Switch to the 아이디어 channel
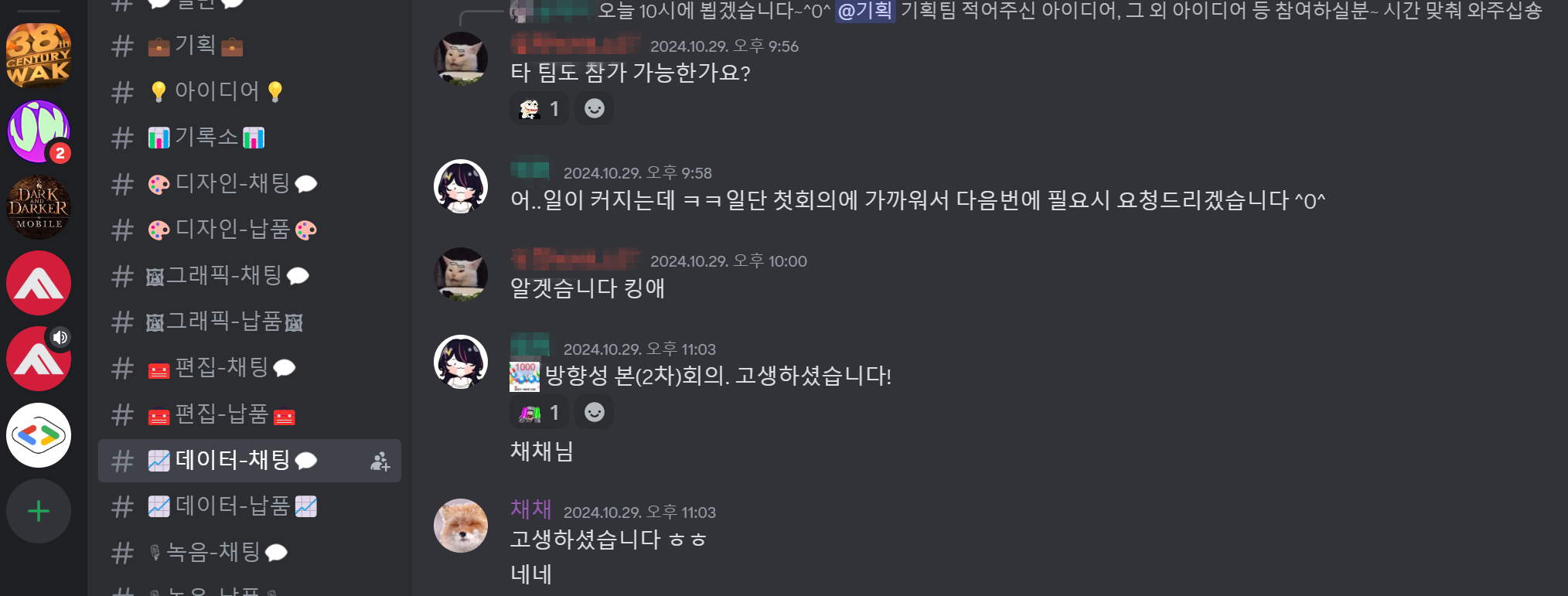The height and width of the screenshot is (596, 1568). coord(249,91)
